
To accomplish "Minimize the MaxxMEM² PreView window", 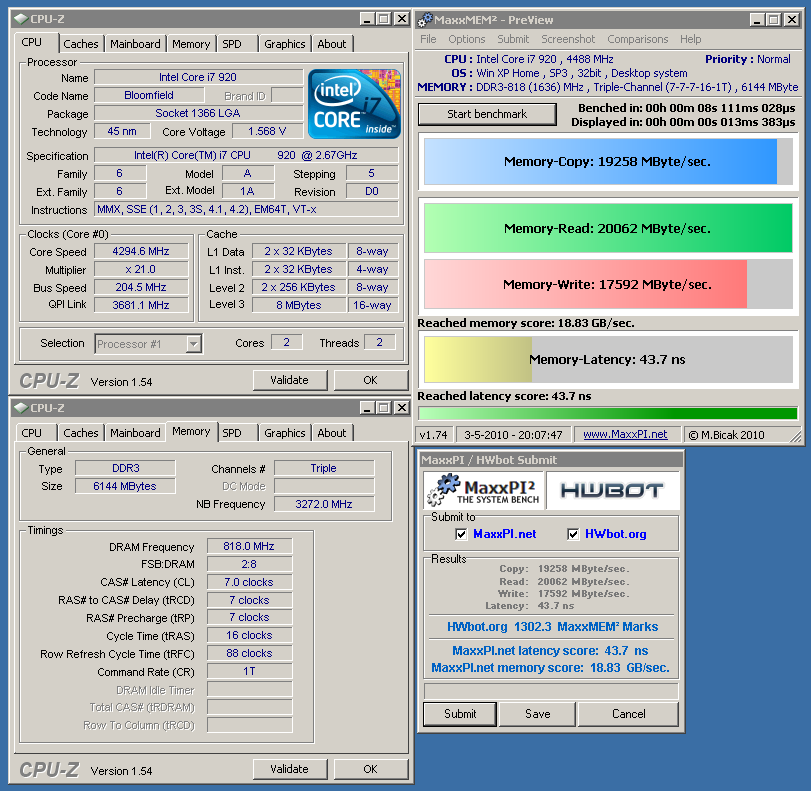I will coord(757,20).
